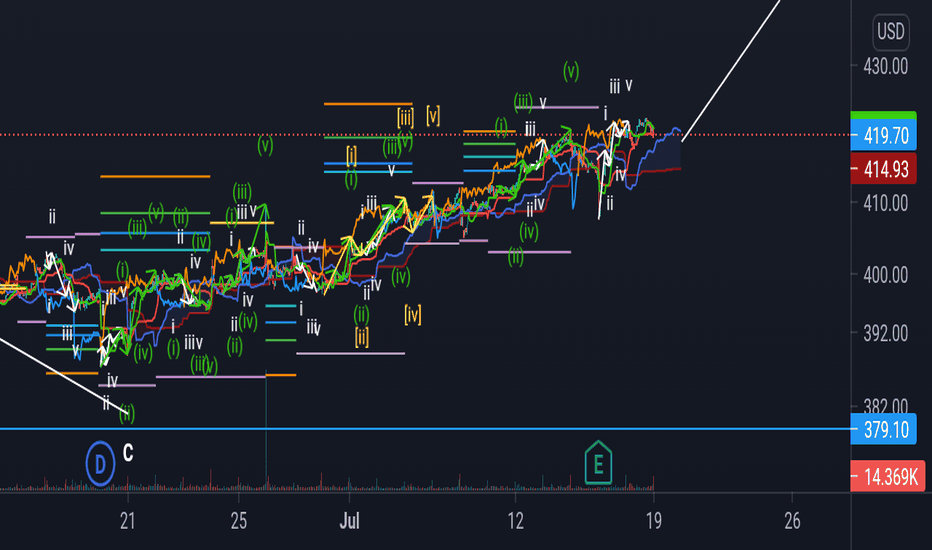The image size is (932, 550).
Task: Select the orange [v] wave label
Action: tap(433, 115)
